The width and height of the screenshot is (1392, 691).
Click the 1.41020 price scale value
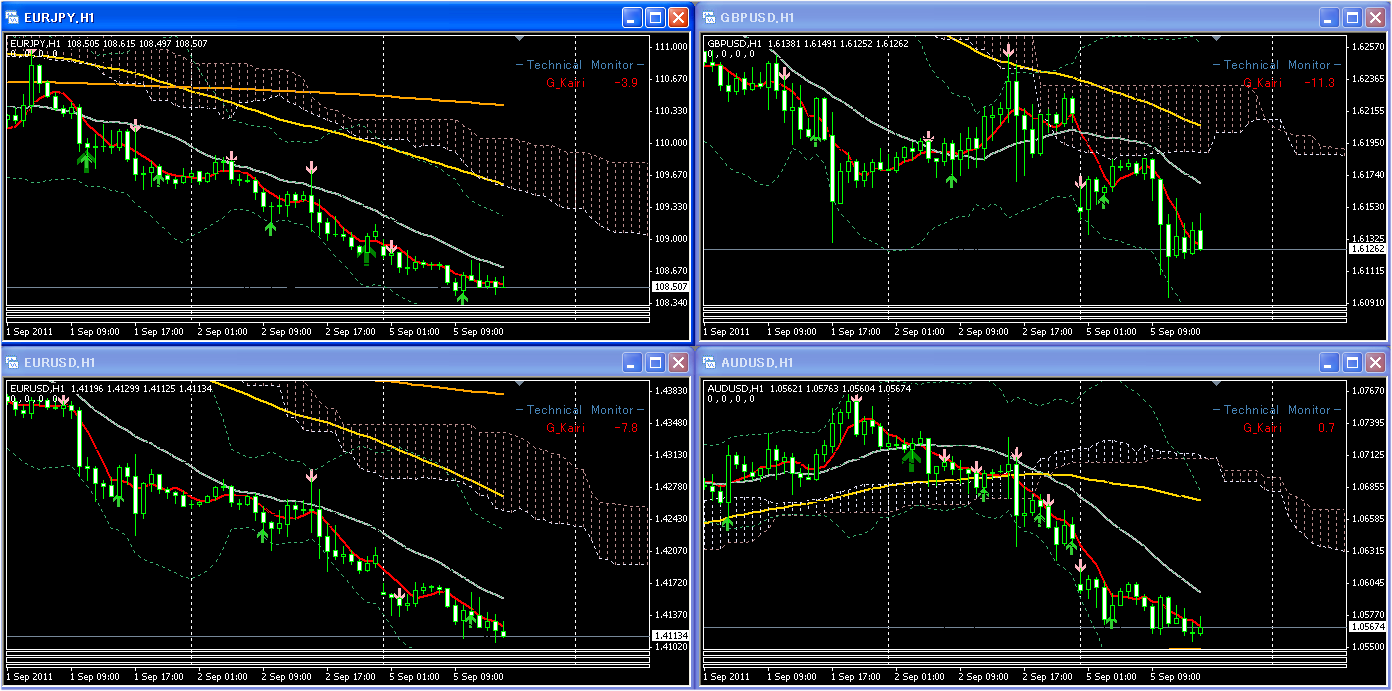tap(670, 647)
